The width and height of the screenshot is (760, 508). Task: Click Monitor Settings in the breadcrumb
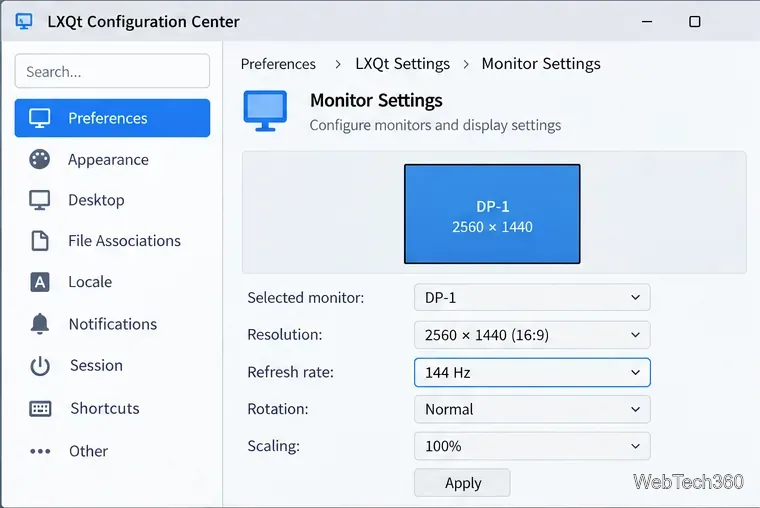pos(541,64)
